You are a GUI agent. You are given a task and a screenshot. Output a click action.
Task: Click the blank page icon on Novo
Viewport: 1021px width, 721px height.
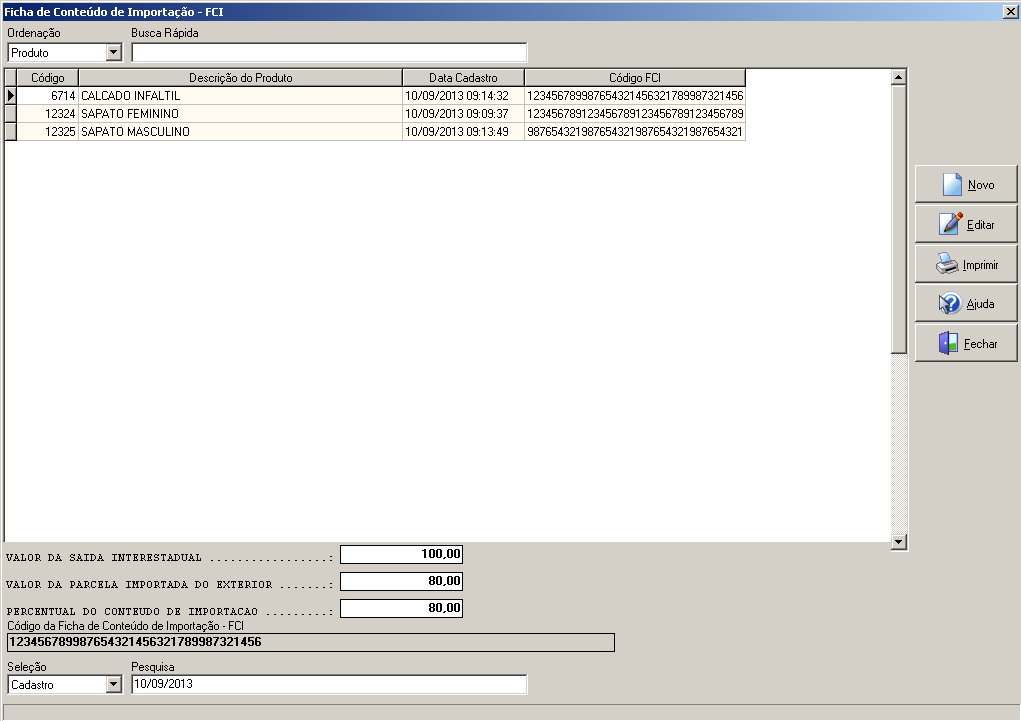952,184
